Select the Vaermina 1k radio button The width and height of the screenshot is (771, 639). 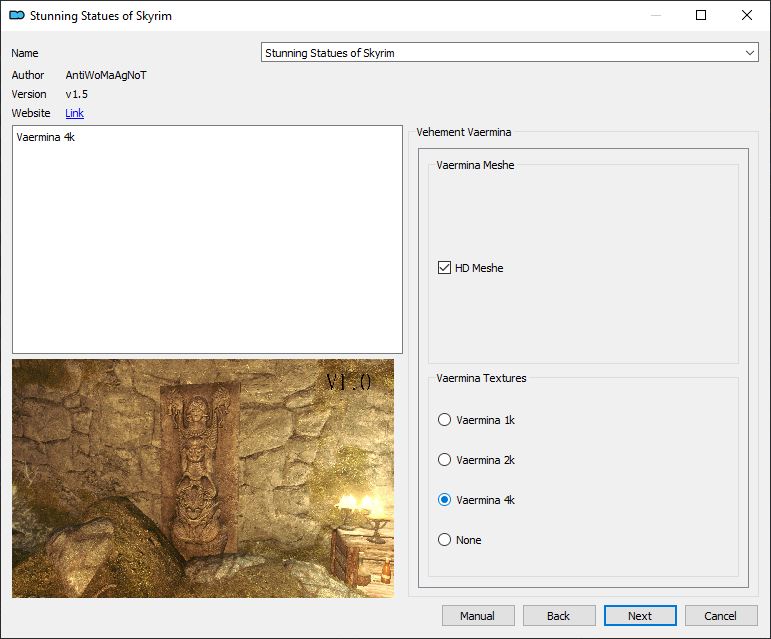444,419
